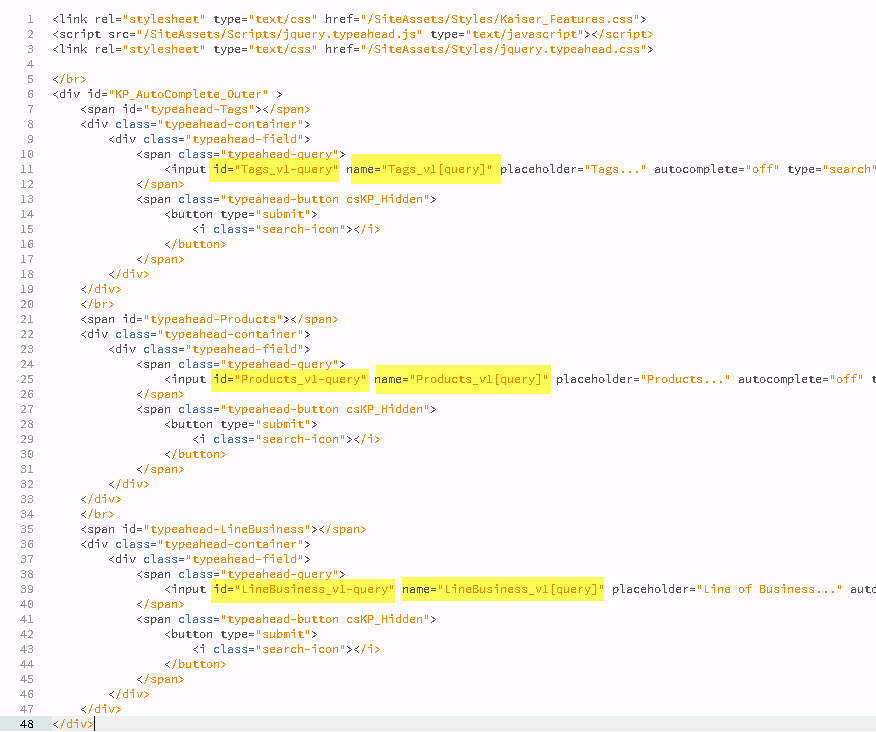The image size is (876, 732).
Task: Click the </button> tag on line 44
Action: pos(196,665)
